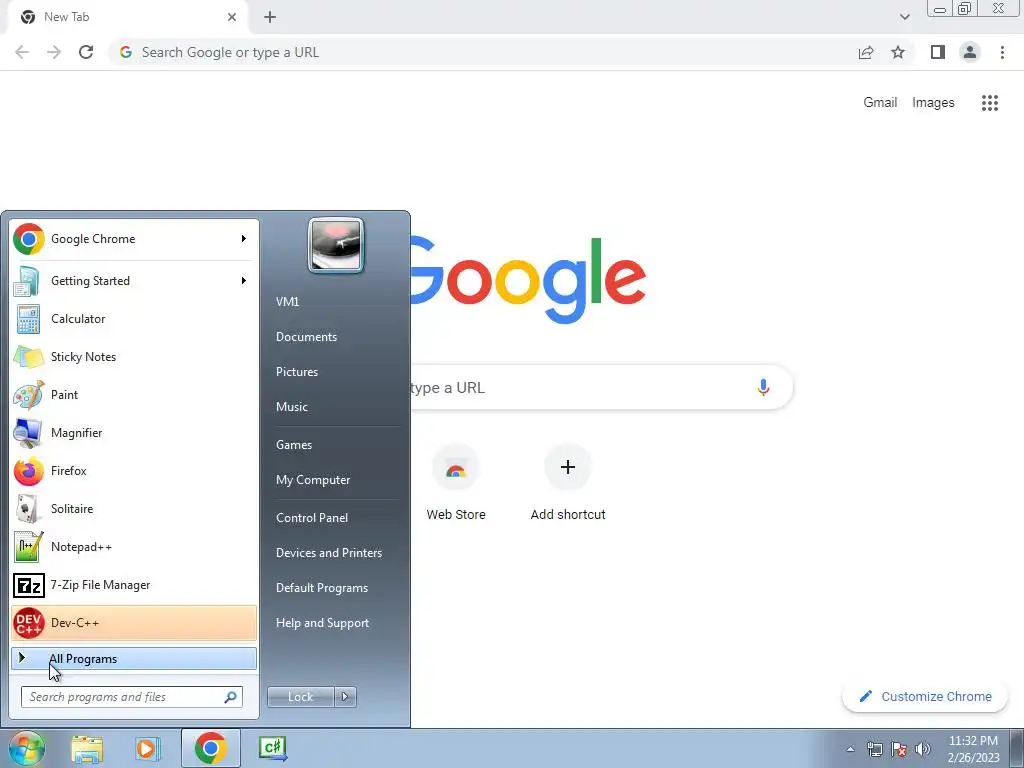Open the C# application in taskbar
1024x768 pixels.
click(x=272, y=748)
